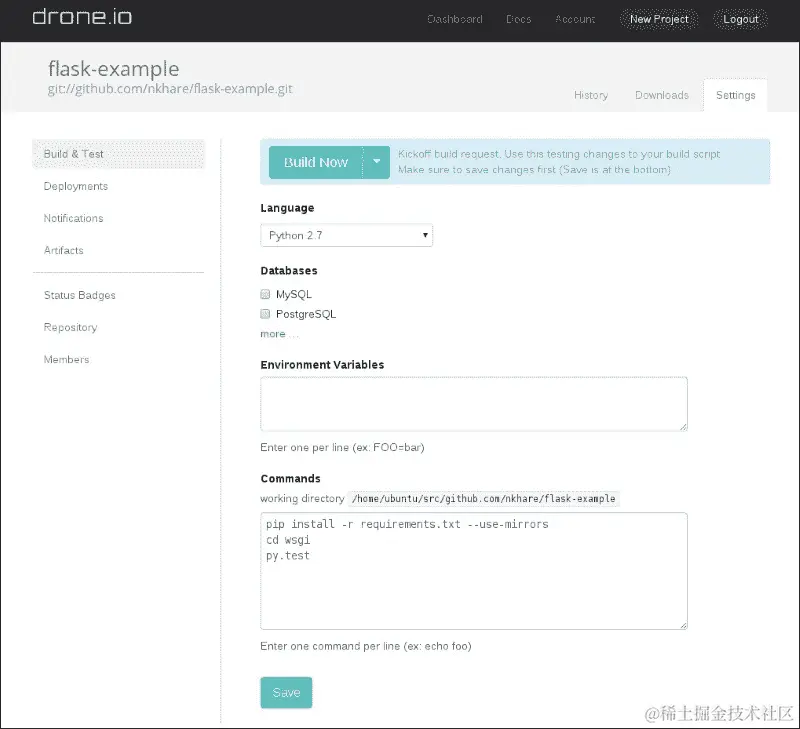Enable the MySQL database checkbox

(x=265, y=294)
